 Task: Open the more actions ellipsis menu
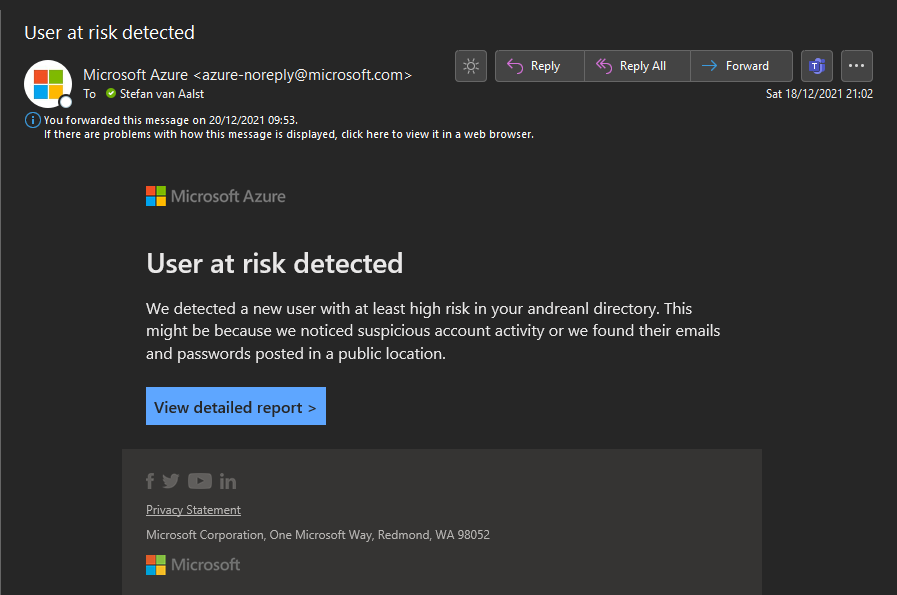(856, 66)
